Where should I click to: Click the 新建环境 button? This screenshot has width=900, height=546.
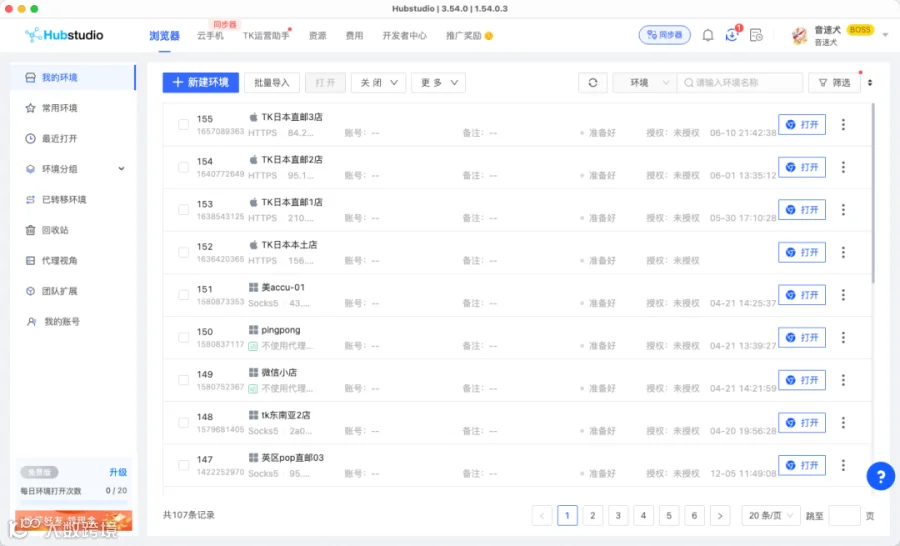point(200,83)
